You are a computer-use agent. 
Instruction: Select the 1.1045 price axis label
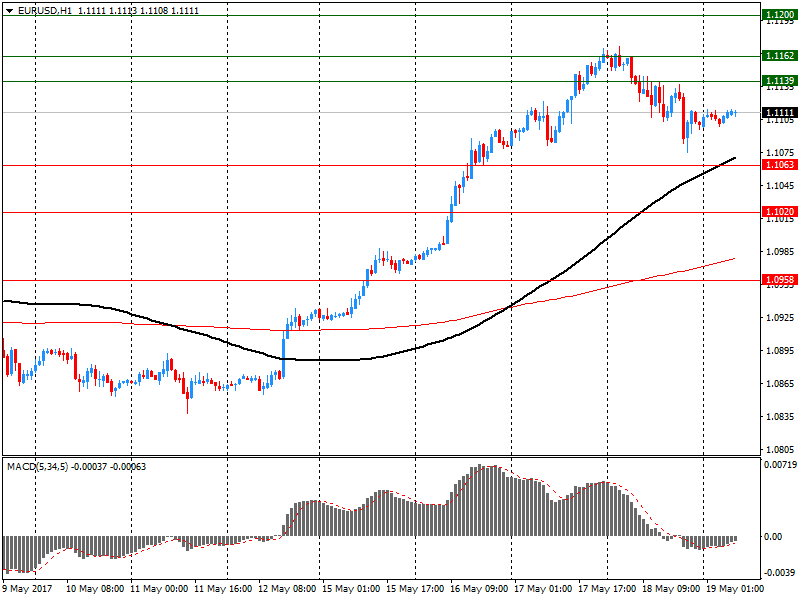780,186
